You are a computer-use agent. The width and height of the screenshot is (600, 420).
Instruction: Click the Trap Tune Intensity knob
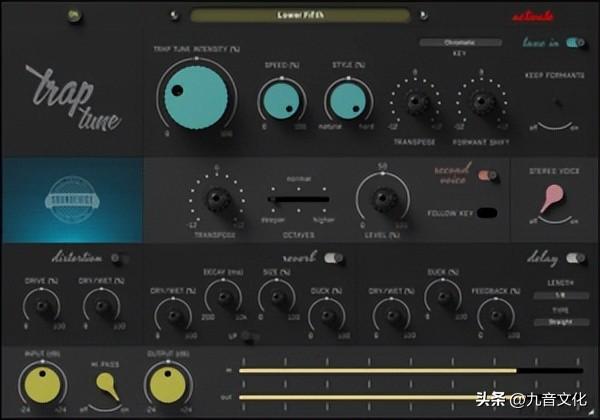(x=196, y=96)
